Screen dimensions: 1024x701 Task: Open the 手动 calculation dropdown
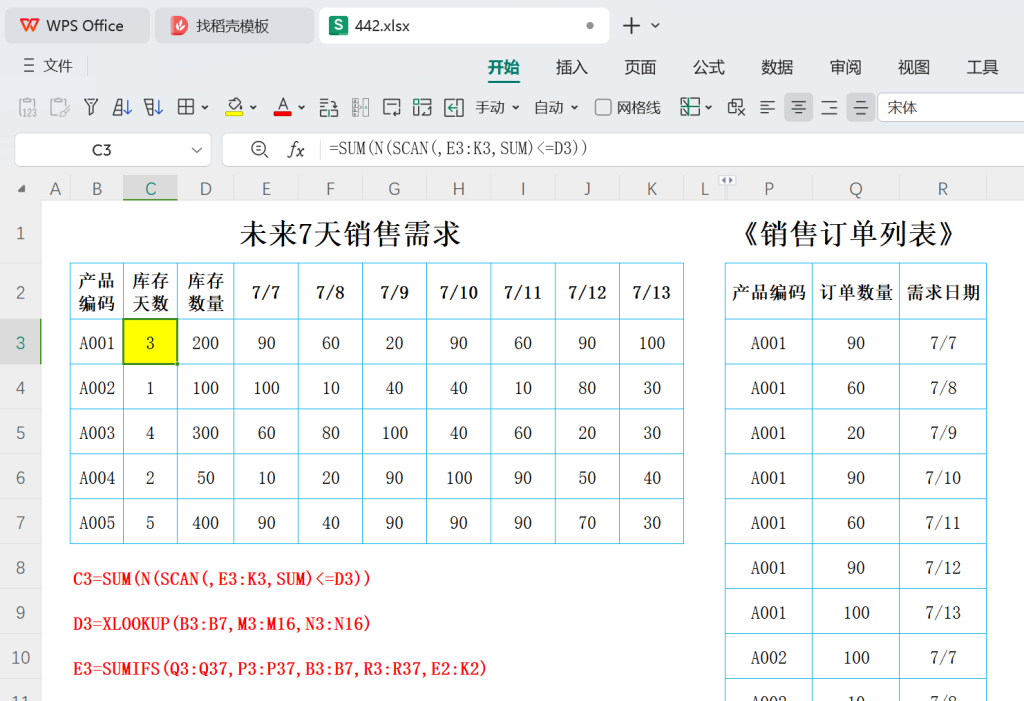tap(498, 107)
